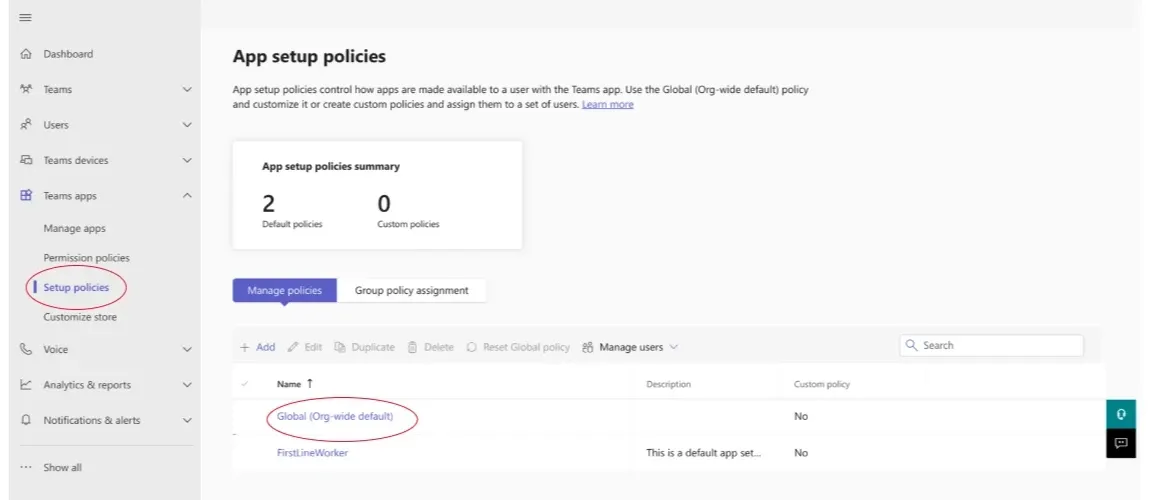Open the Learn more link
This screenshot has height=500, width=1150.
pyautogui.click(x=608, y=105)
